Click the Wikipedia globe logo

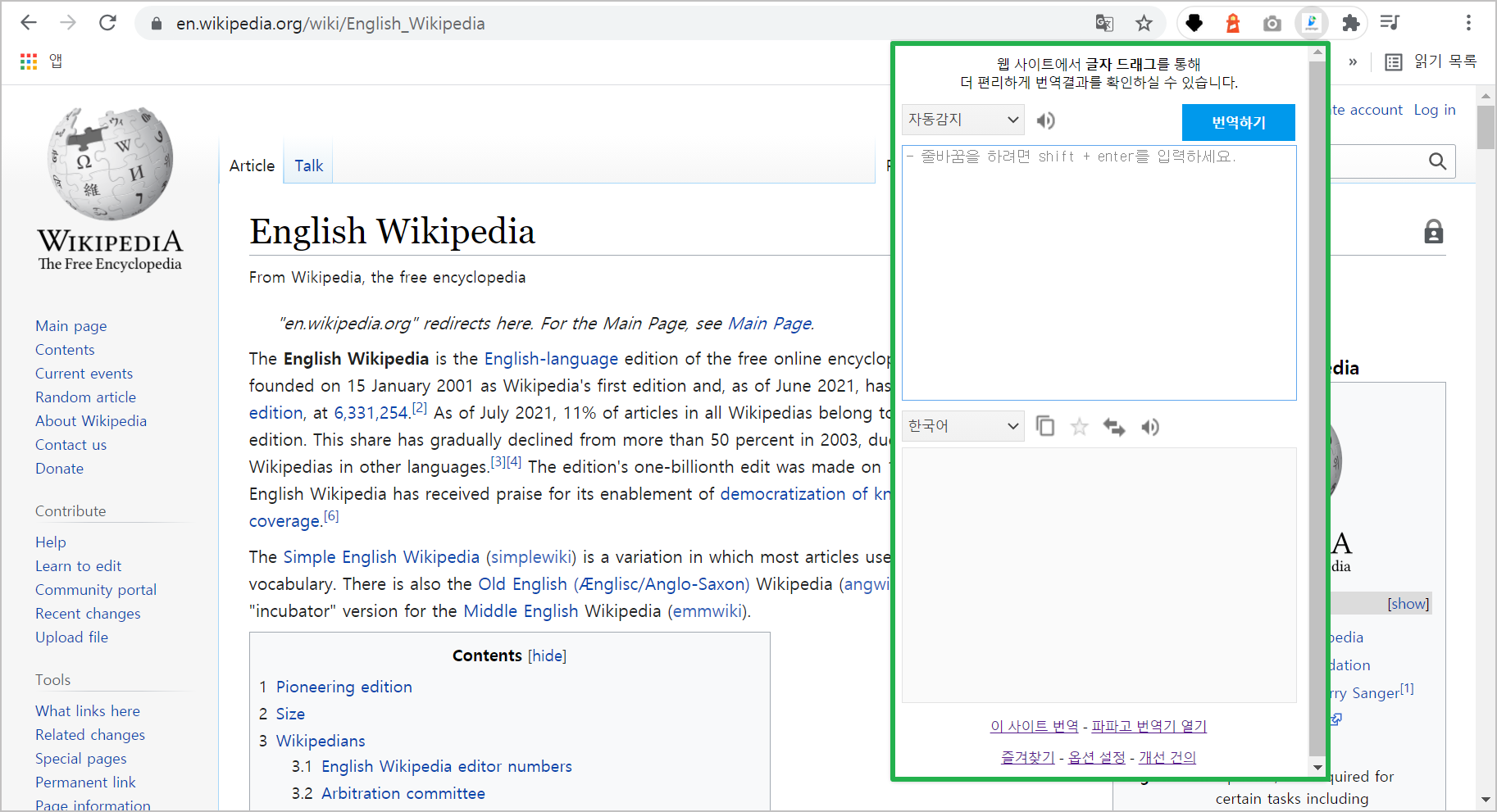tap(110, 164)
